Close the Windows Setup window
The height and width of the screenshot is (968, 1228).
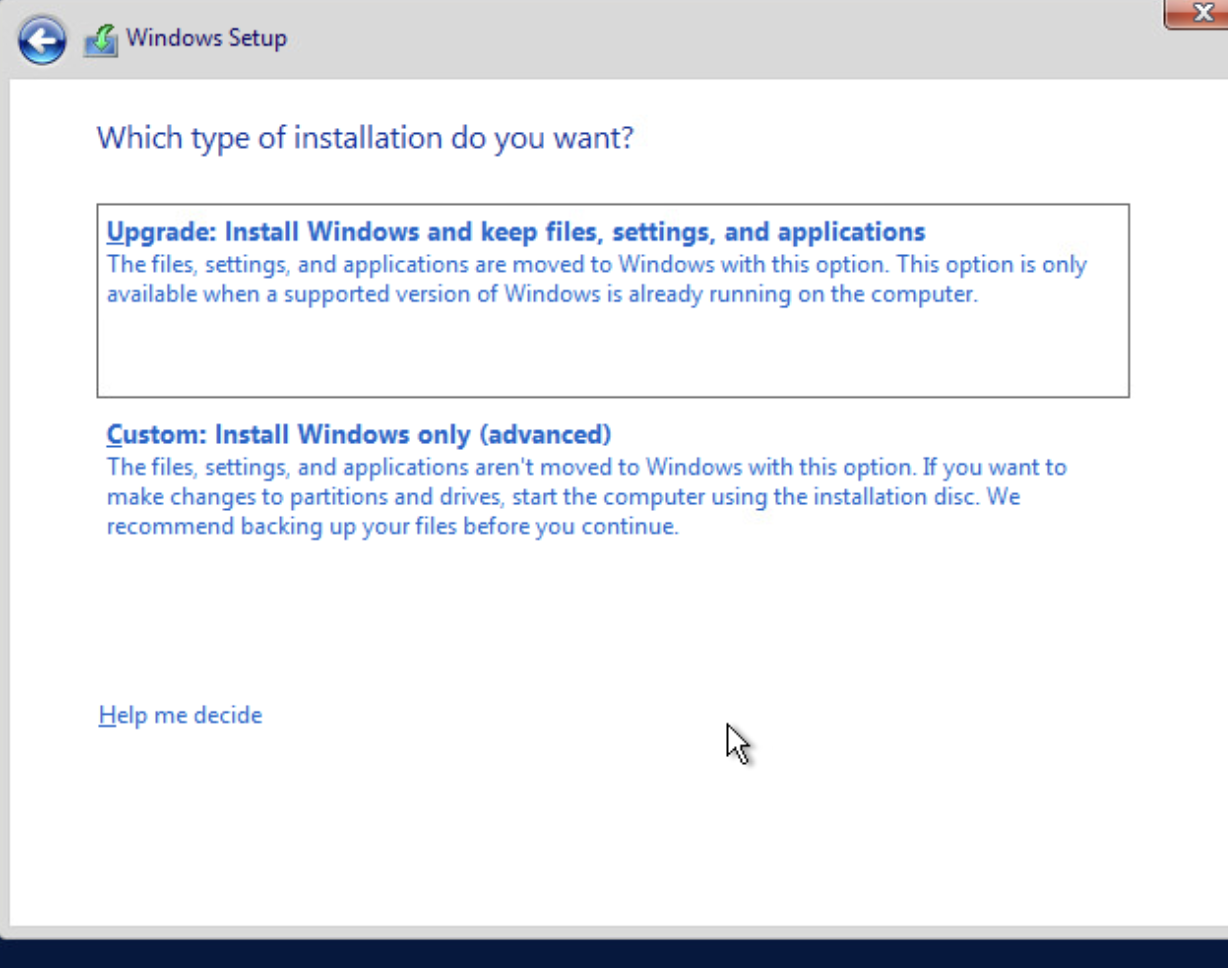click(x=1201, y=14)
